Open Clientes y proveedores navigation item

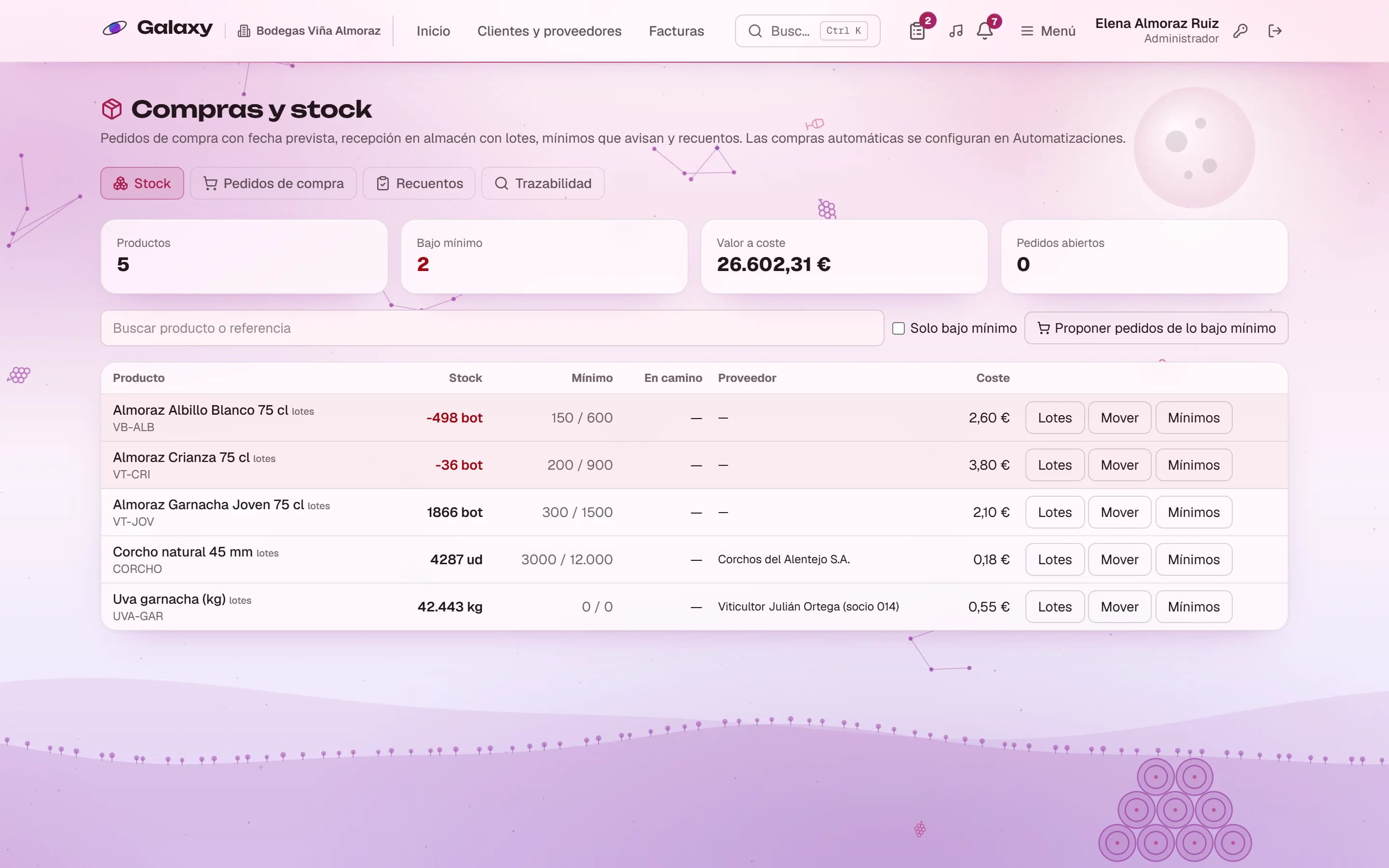(549, 31)
